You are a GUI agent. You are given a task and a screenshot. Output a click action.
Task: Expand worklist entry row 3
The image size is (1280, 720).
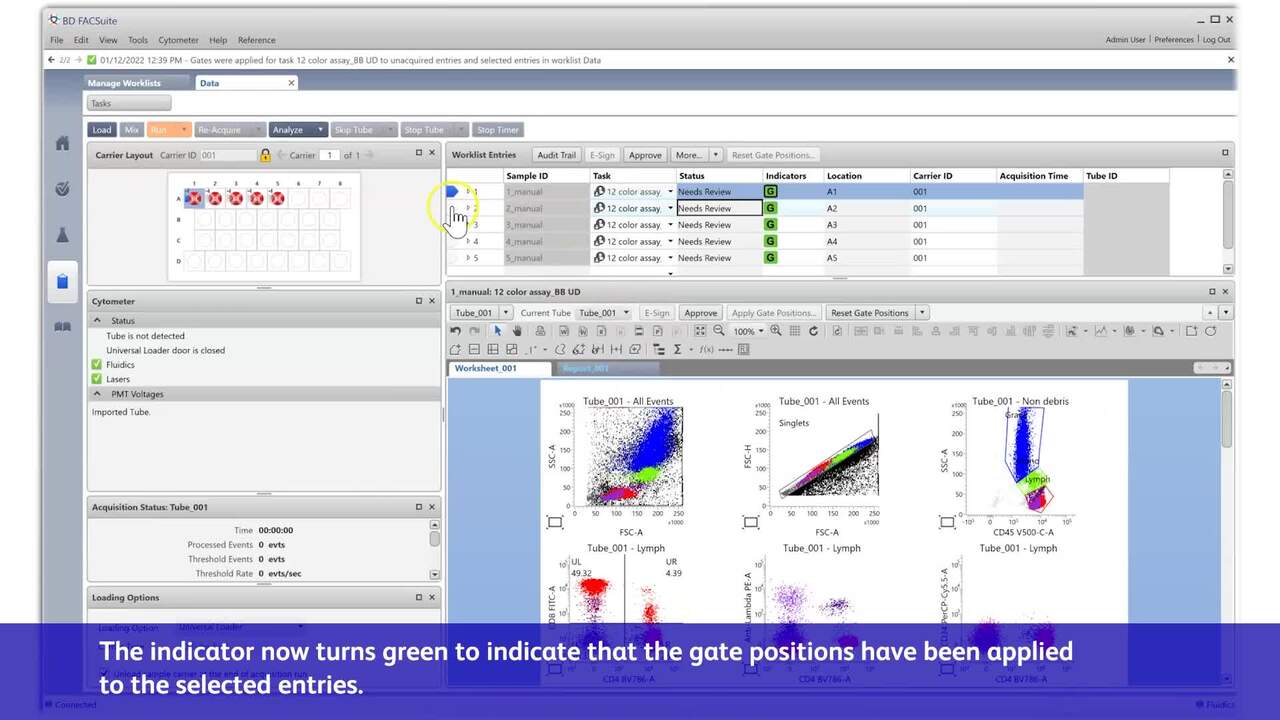(x=468, y=225)
